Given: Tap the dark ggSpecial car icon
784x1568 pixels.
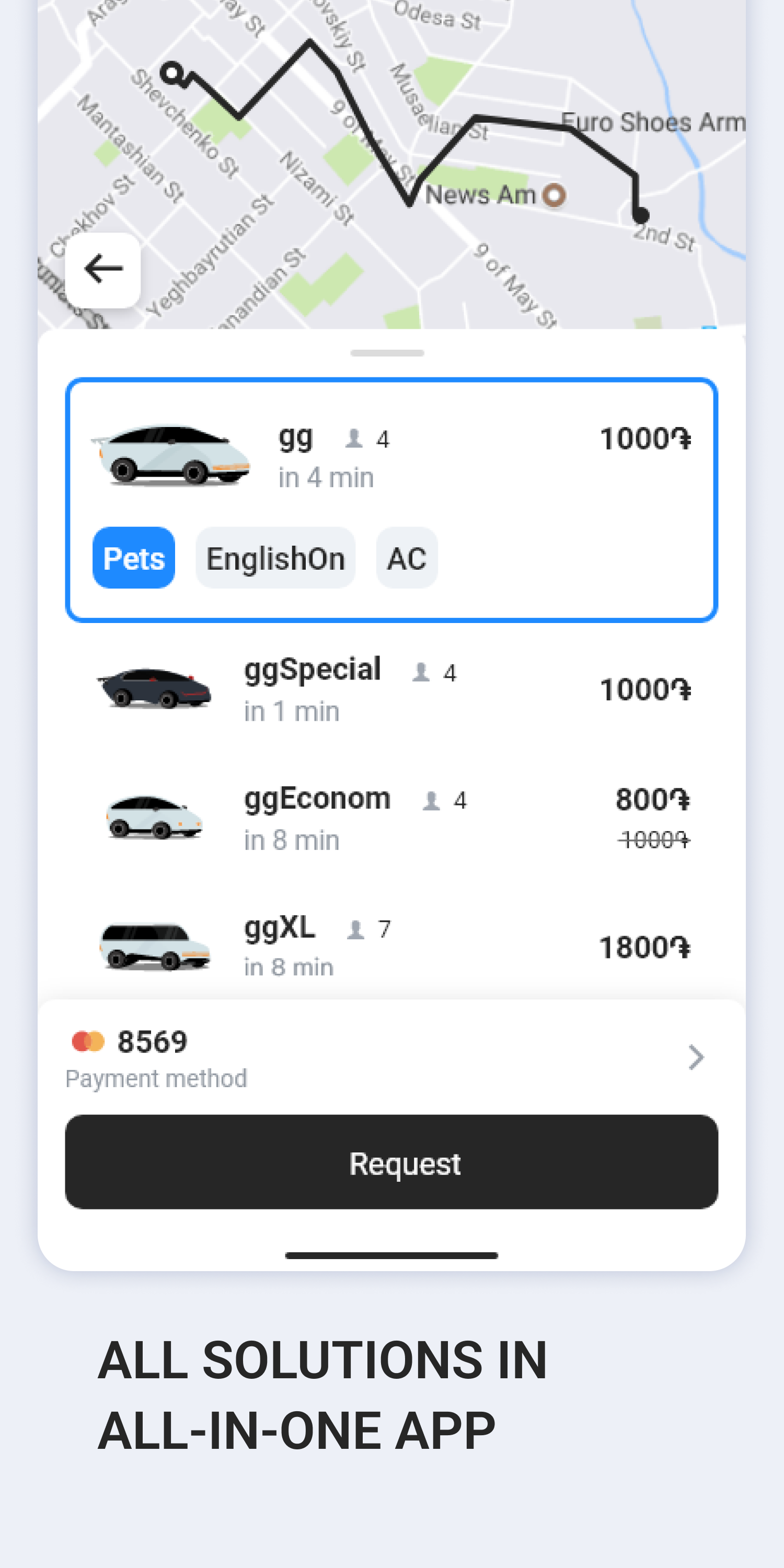Looking at the screenshot, I should (155, 688).
